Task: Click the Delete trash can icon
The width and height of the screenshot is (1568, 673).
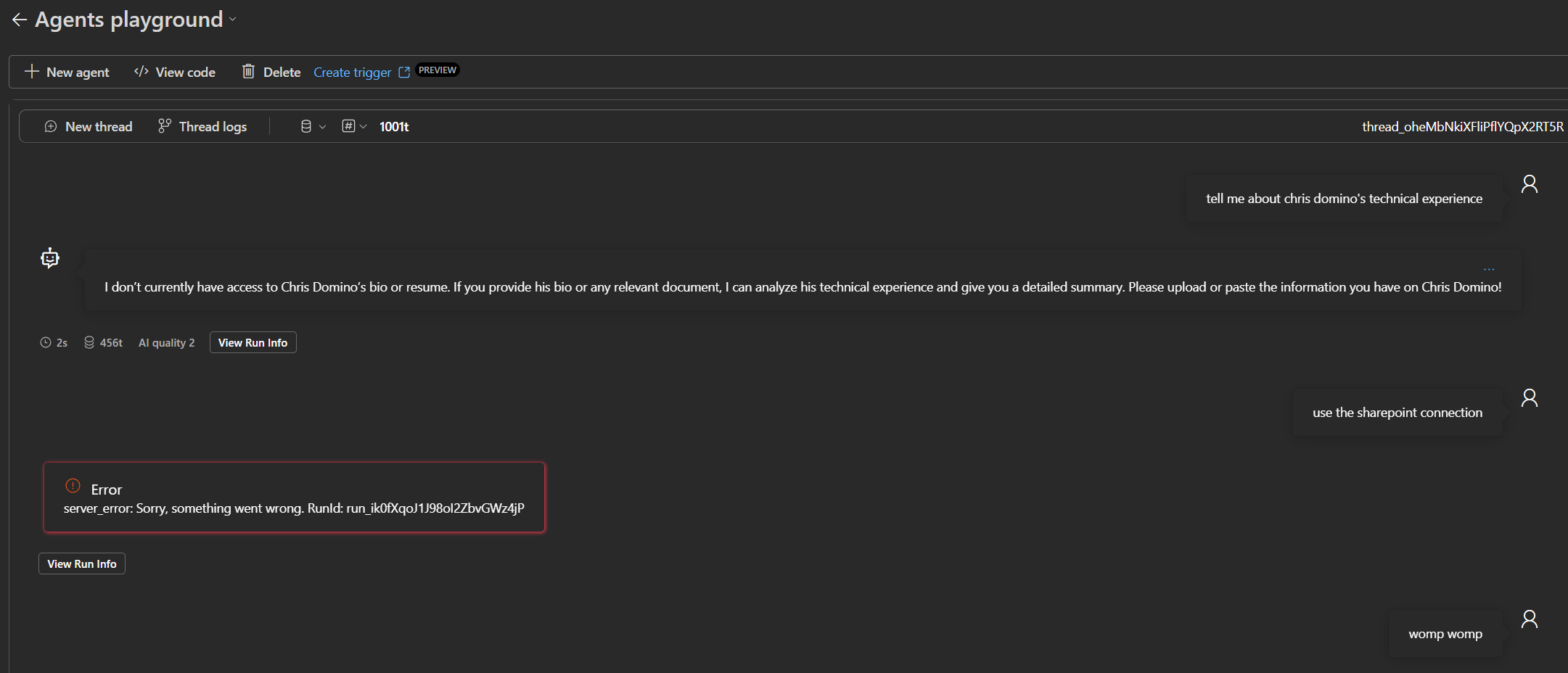Action: coord(248,71)
